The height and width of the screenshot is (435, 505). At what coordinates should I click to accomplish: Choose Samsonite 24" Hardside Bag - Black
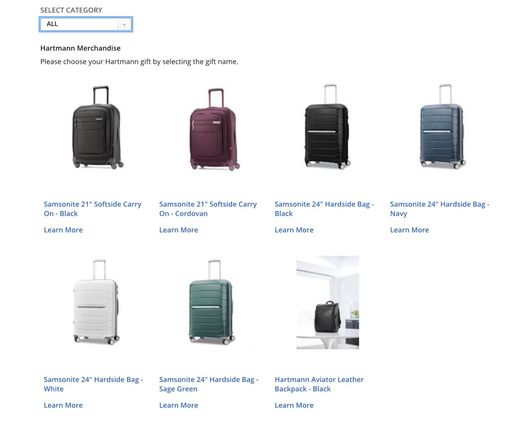(324, 209)
